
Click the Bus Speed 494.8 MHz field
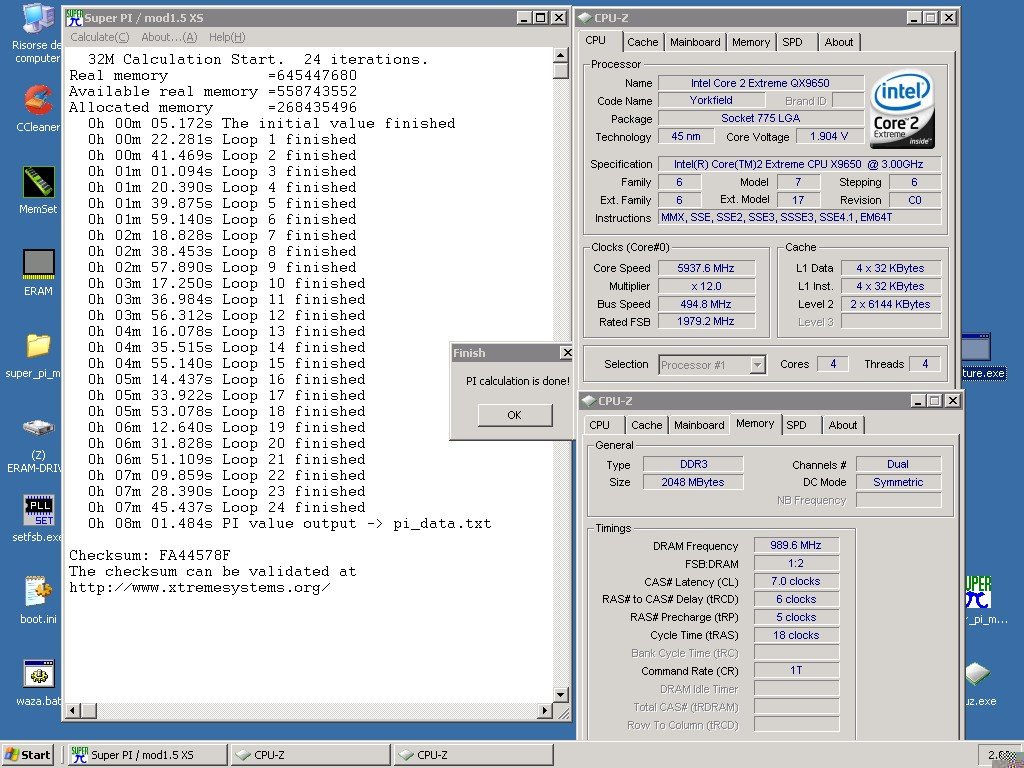[706, 304]
